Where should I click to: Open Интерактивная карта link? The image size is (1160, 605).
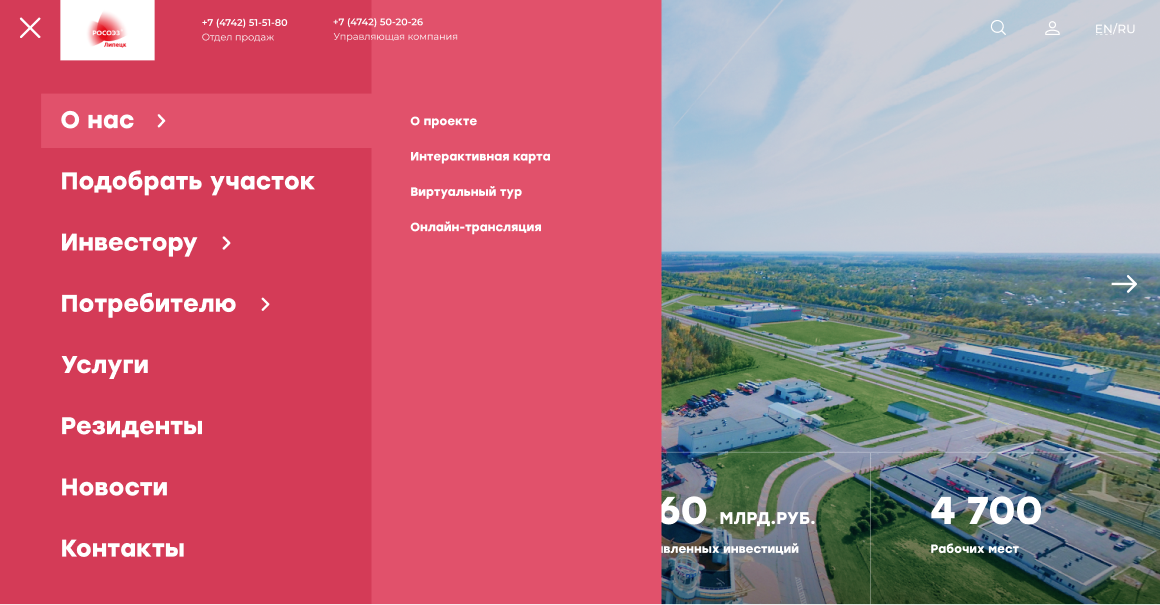click(480, 156)
